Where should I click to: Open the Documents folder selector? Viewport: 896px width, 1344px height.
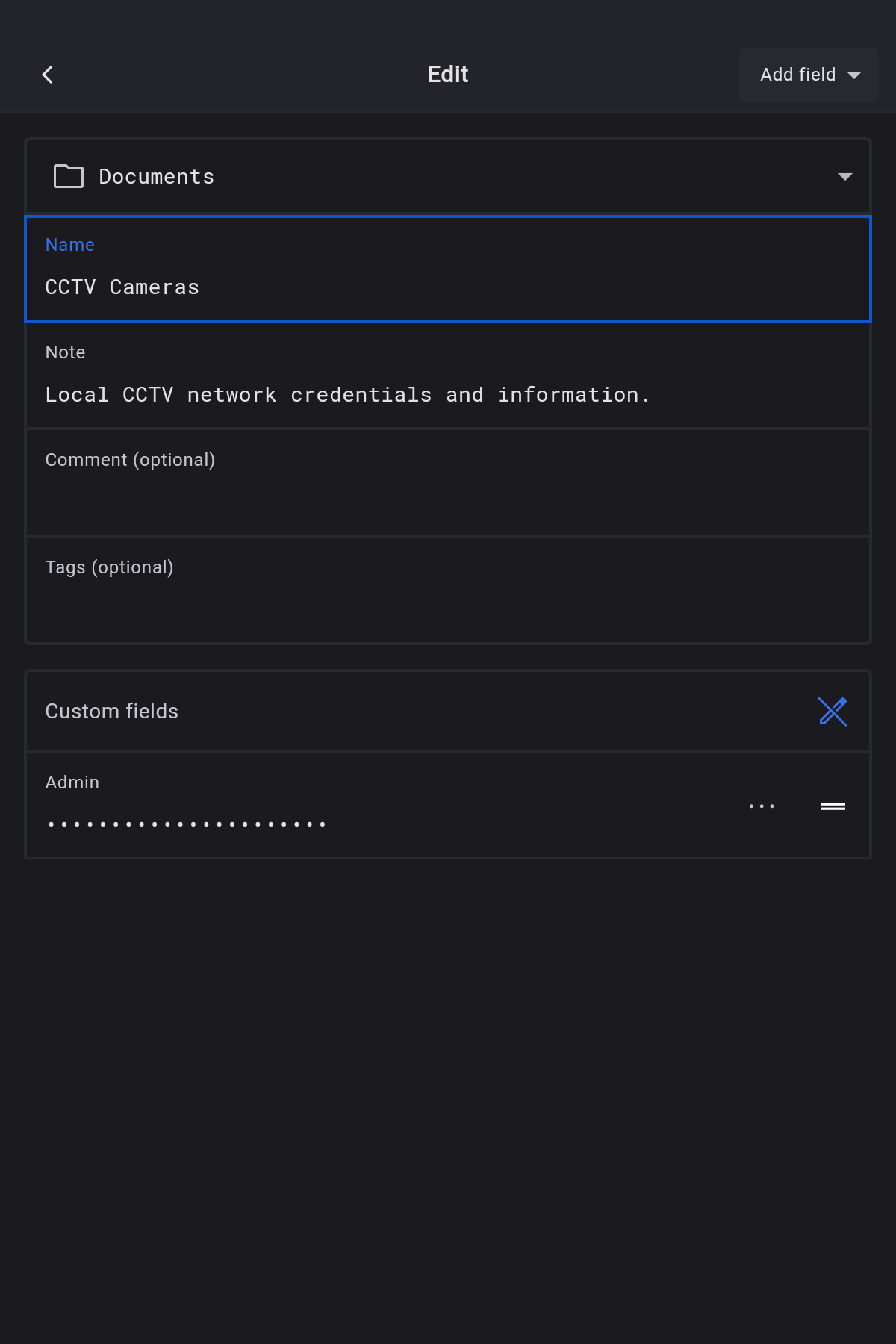pos(448,177)
